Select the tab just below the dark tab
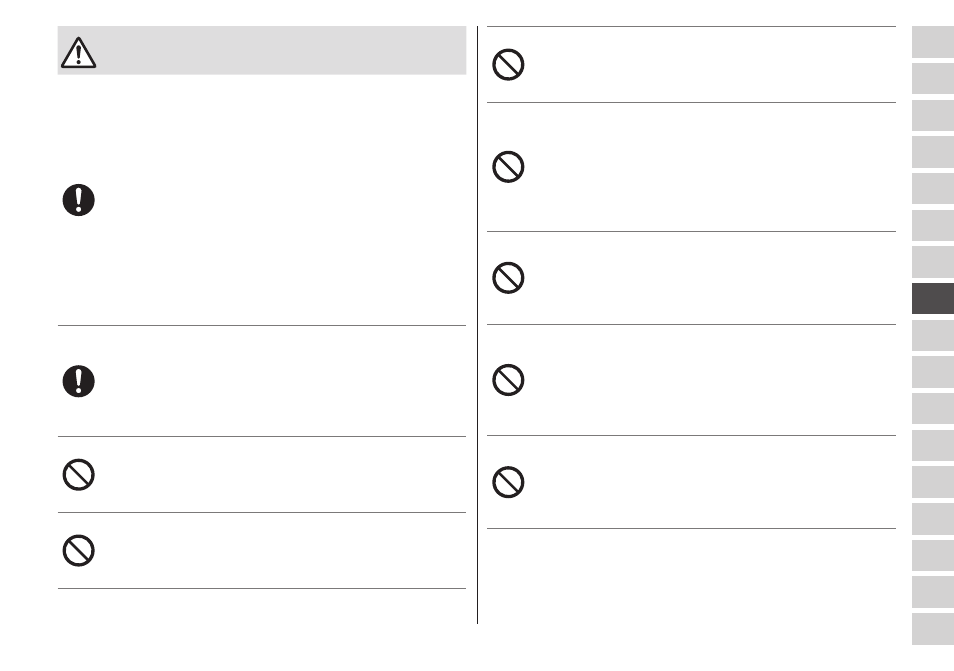 (x=933, y=335)
